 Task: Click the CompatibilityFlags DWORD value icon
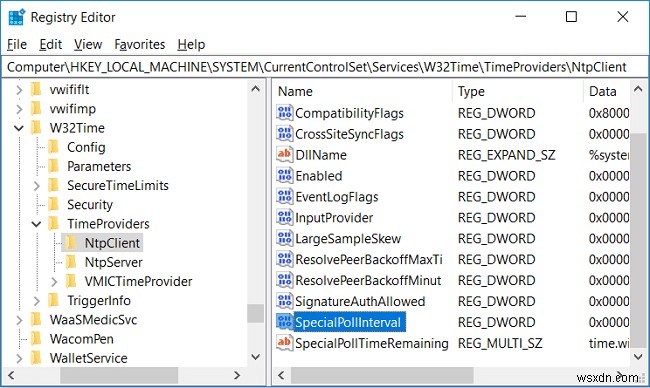(x=284, y=113)
